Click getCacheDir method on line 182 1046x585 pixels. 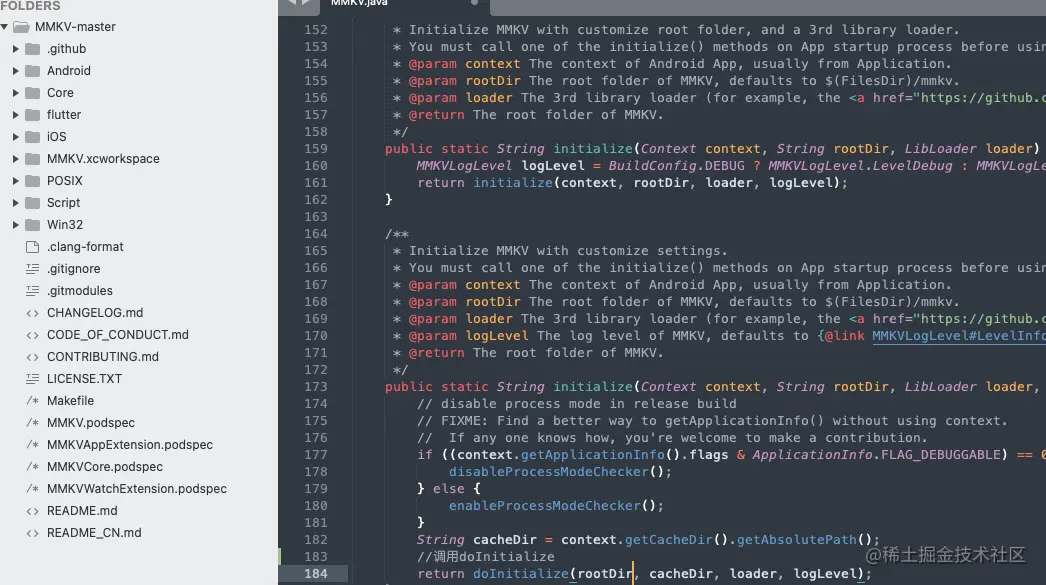tap(669, 540)
